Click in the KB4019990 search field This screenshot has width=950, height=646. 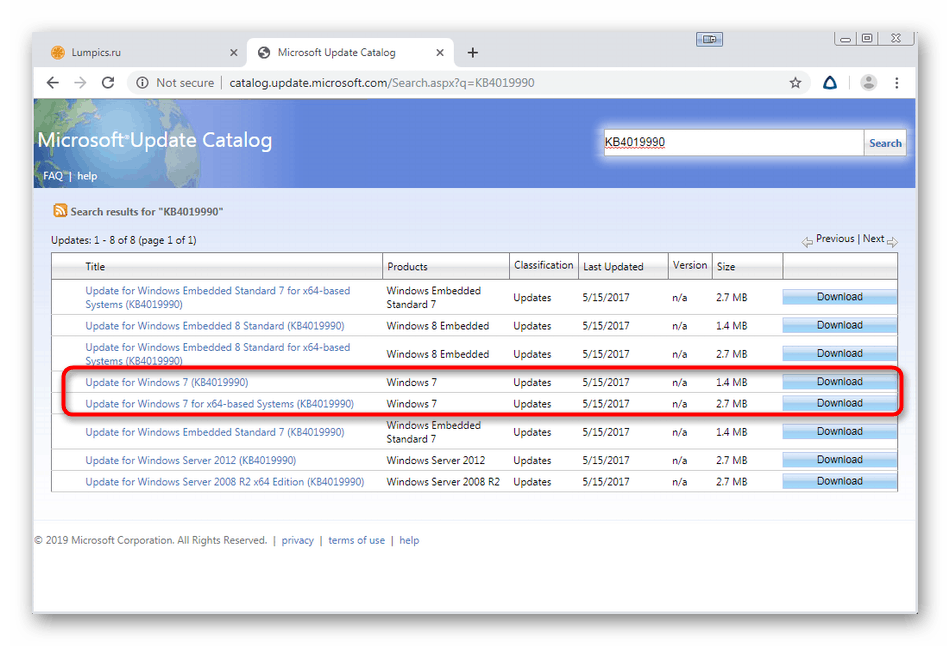(x=733, y=143)
